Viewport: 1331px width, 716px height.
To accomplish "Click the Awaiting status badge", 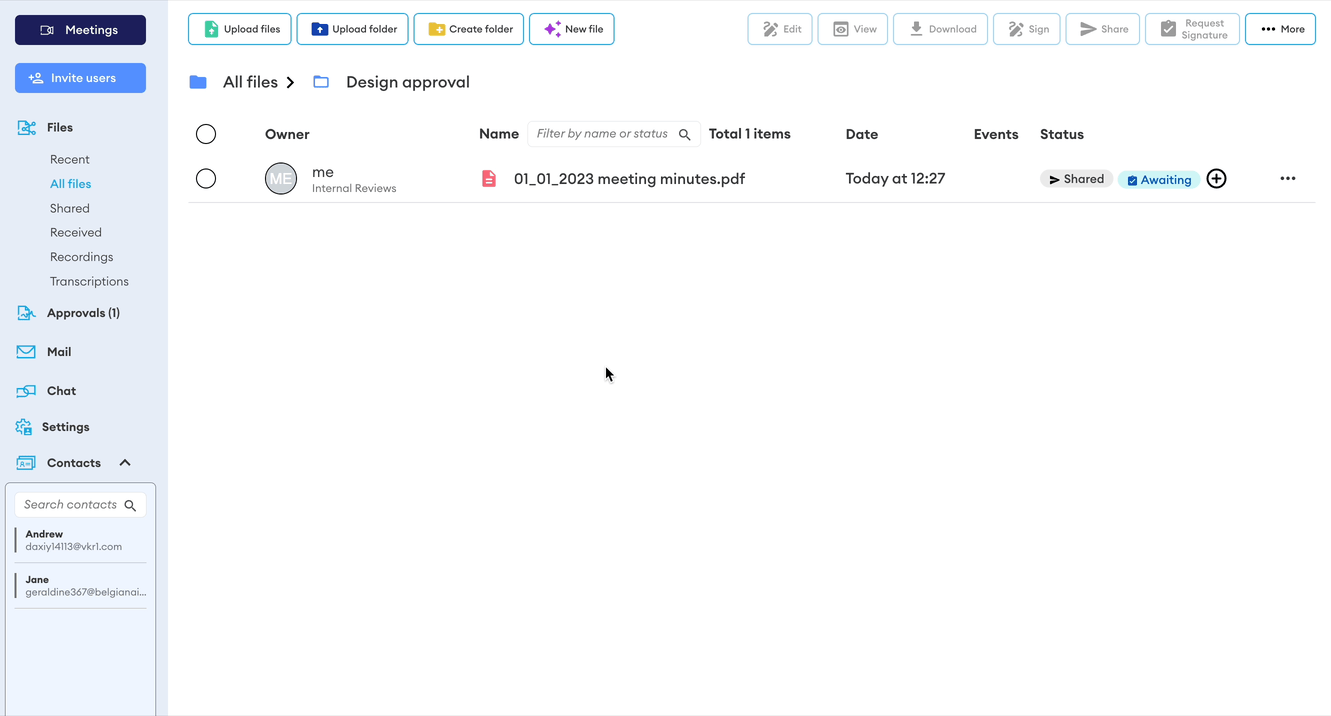I will (1159, 180).
